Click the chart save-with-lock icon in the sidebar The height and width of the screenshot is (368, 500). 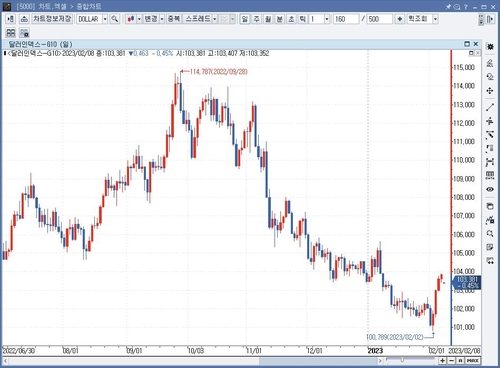490,220
